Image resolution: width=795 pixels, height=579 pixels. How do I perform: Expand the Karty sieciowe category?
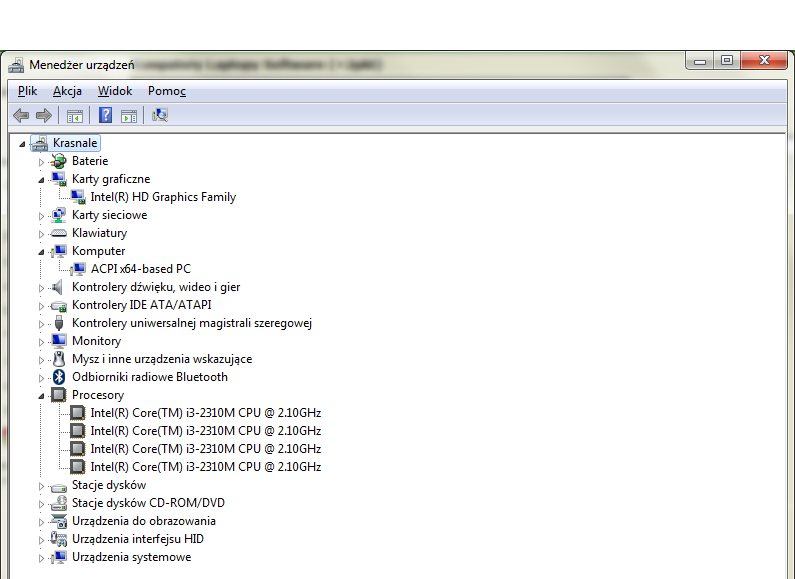click(x=42, y=216)
